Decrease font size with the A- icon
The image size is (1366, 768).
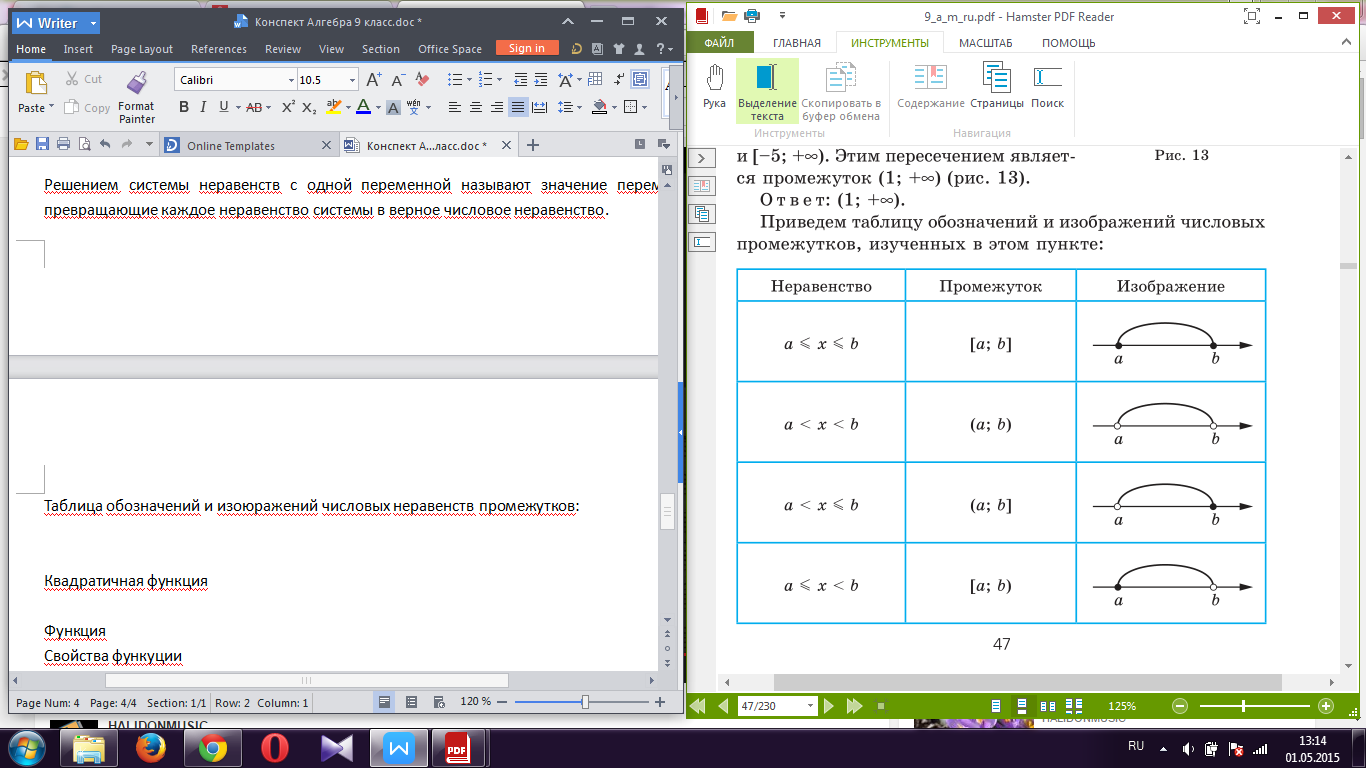pyautogui.click(x=397, y=80)
